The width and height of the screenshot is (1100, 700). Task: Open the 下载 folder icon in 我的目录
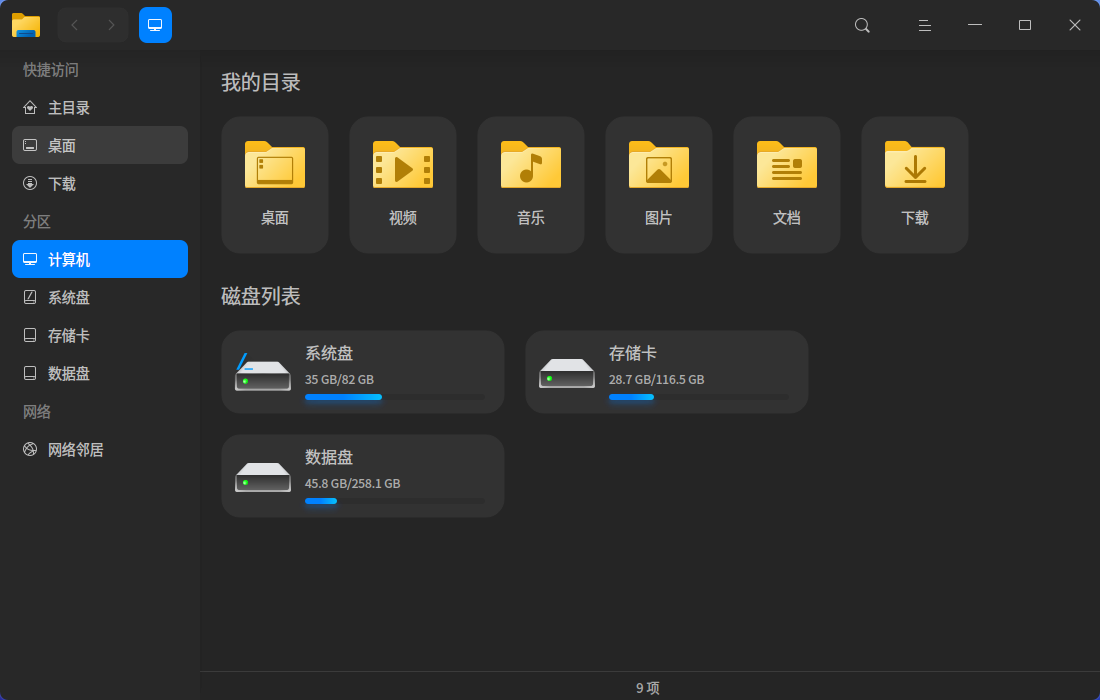coord(915,165)
